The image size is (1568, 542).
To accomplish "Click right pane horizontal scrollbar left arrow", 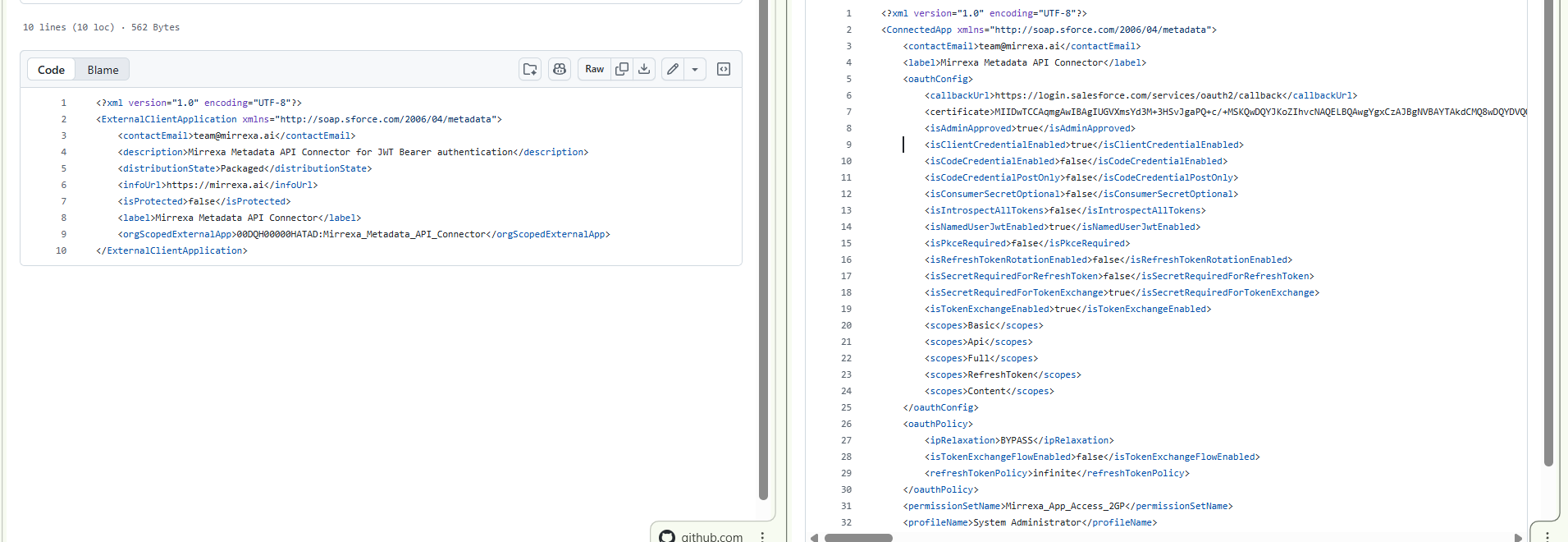I will point(814,538).
